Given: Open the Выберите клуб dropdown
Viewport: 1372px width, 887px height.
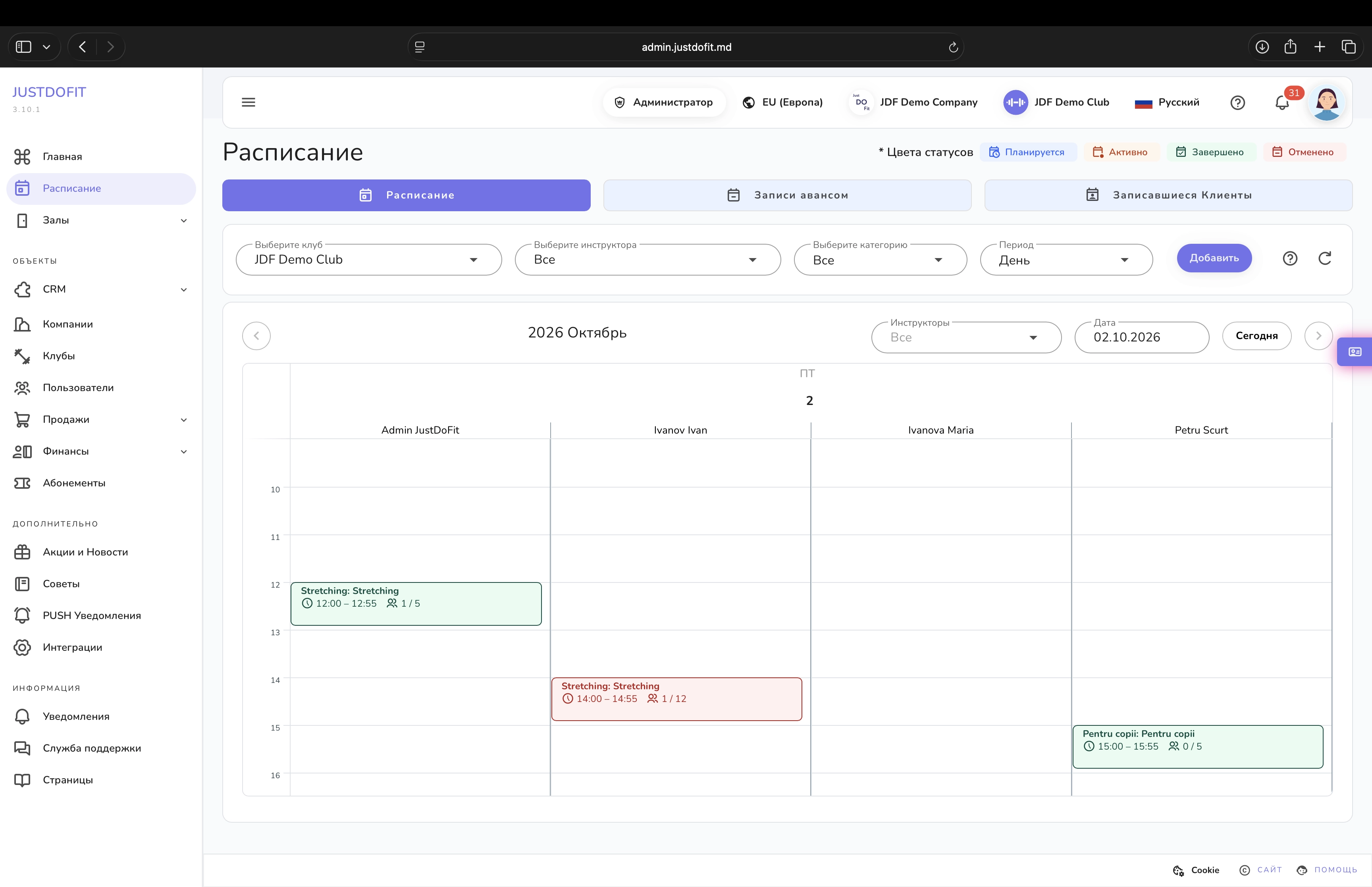Looking at the screenshot, I should 368,260.
